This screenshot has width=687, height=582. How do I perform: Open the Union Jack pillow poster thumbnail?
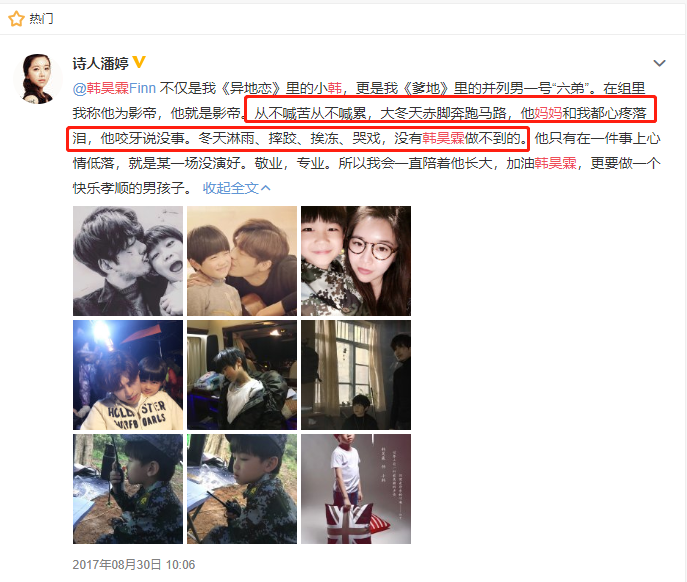click(356, 489)
